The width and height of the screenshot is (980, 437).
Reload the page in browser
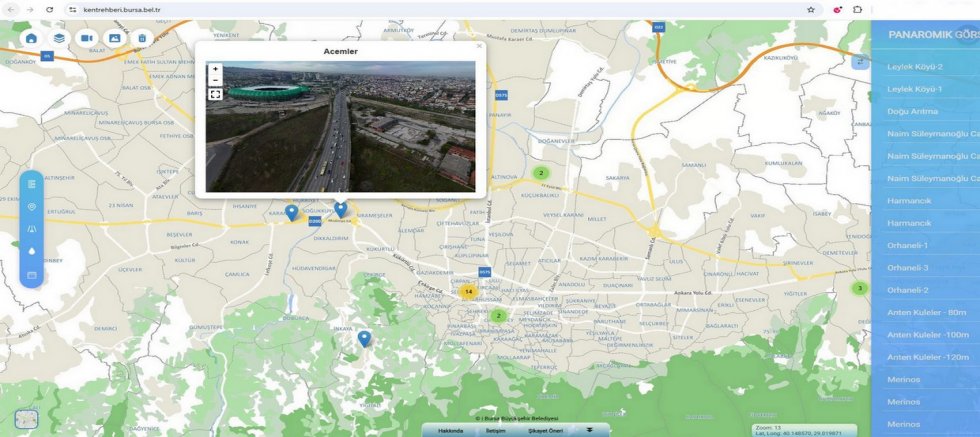click(50, 9)
